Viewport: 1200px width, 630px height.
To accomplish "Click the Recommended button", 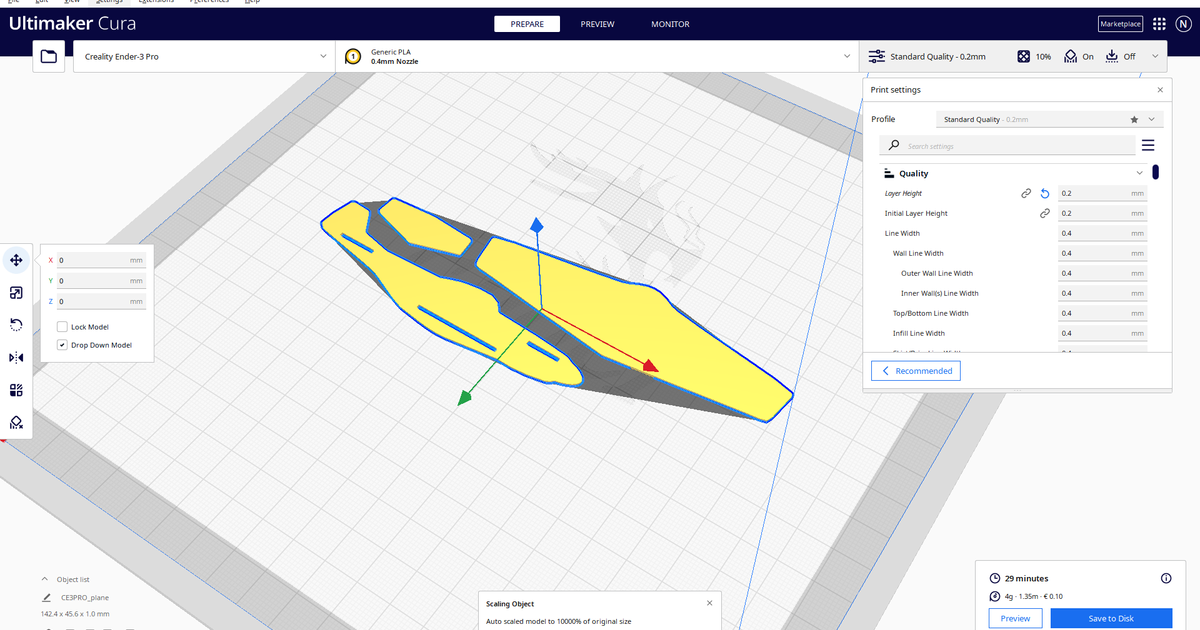I will (x=915, y=371).
